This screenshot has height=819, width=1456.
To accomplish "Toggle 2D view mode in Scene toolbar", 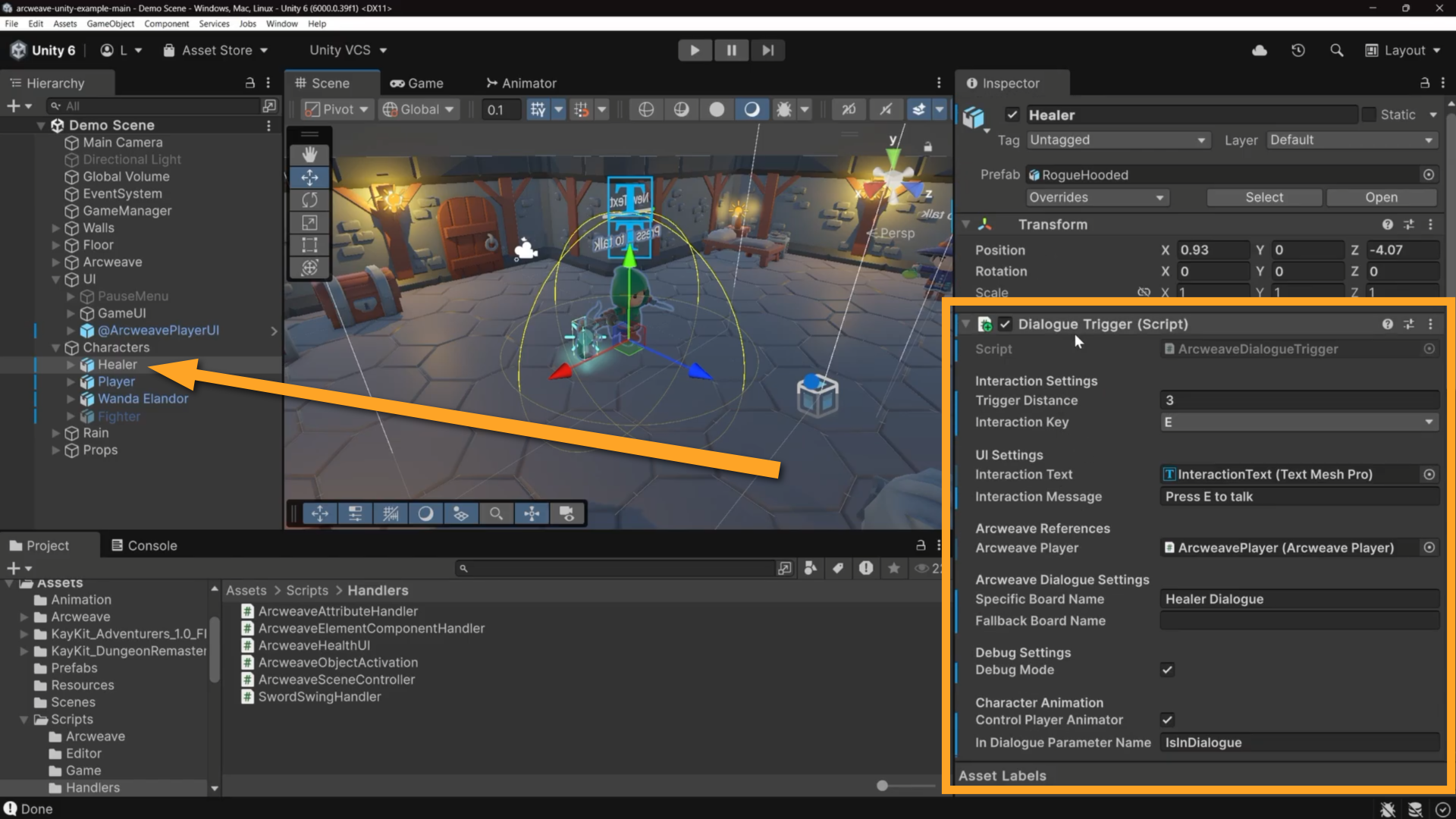I will point(849,109).
